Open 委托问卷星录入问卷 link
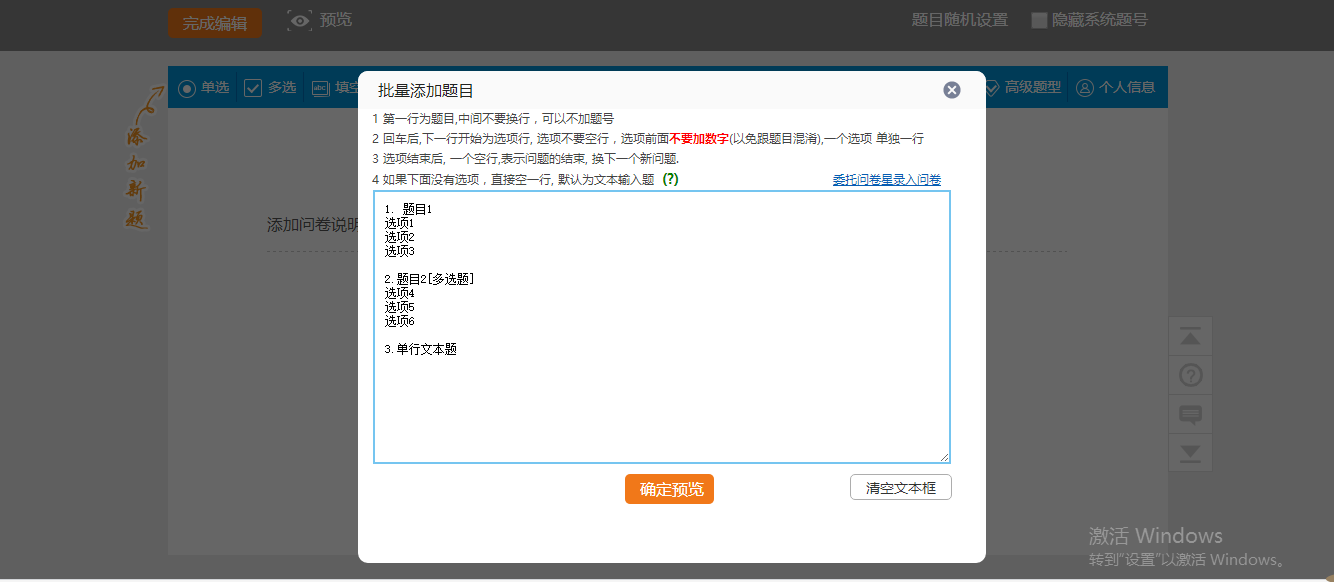Screen dimensions: 1334x582 point(887,180)
